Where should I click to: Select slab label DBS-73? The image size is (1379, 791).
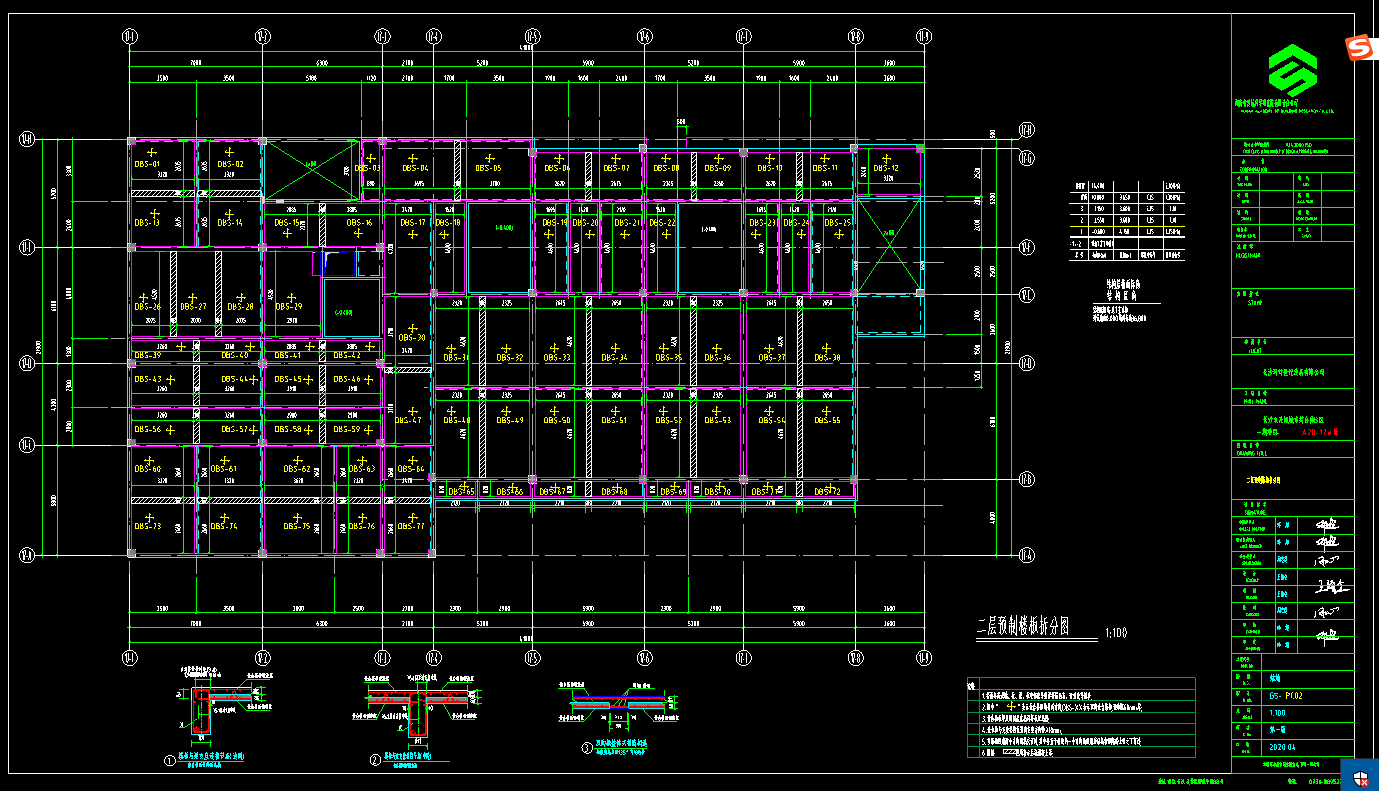click(147, 526)
